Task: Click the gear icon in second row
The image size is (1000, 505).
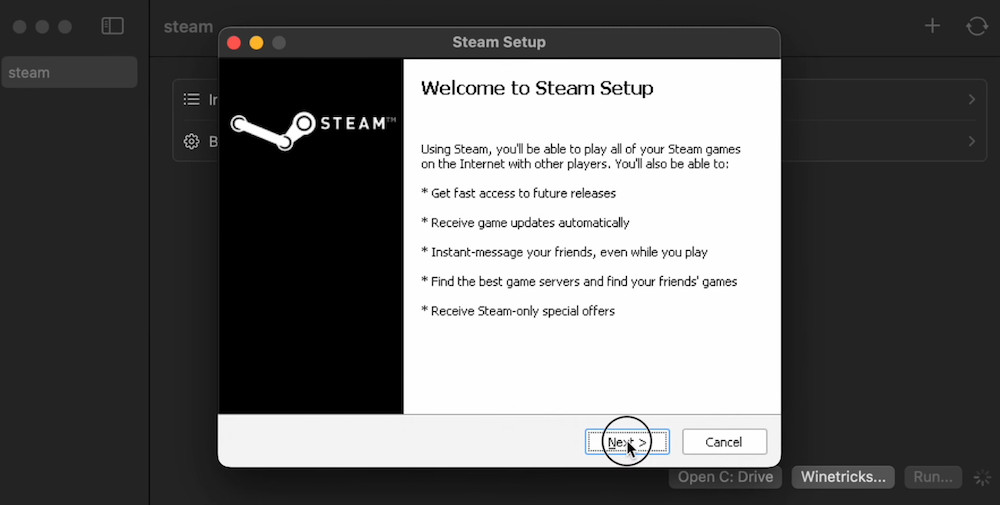Action: [191, 142]
